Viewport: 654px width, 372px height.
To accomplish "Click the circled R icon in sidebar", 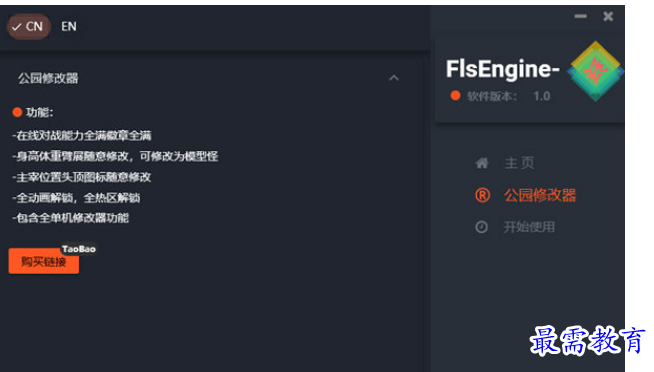I will pyautogui.click(x=483, y=195).
